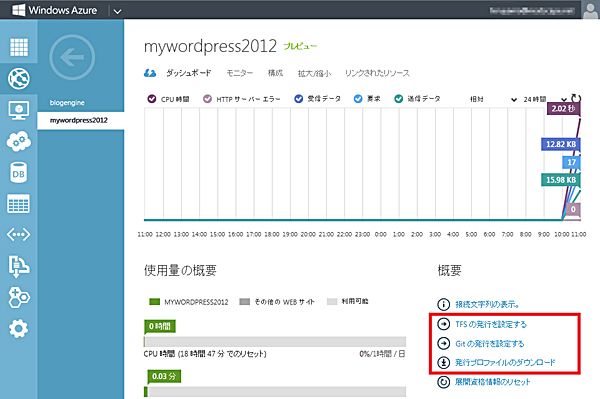600x399 pixels.
Task: Select blogengine in the site list
Action: coord(67,103)
